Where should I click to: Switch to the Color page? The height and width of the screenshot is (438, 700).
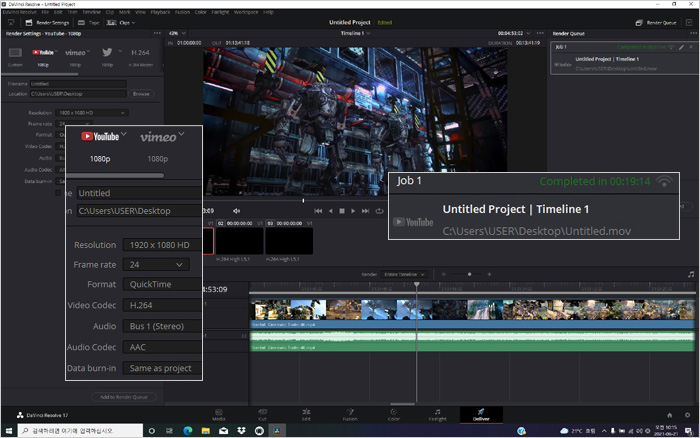[x=393, y=414]
